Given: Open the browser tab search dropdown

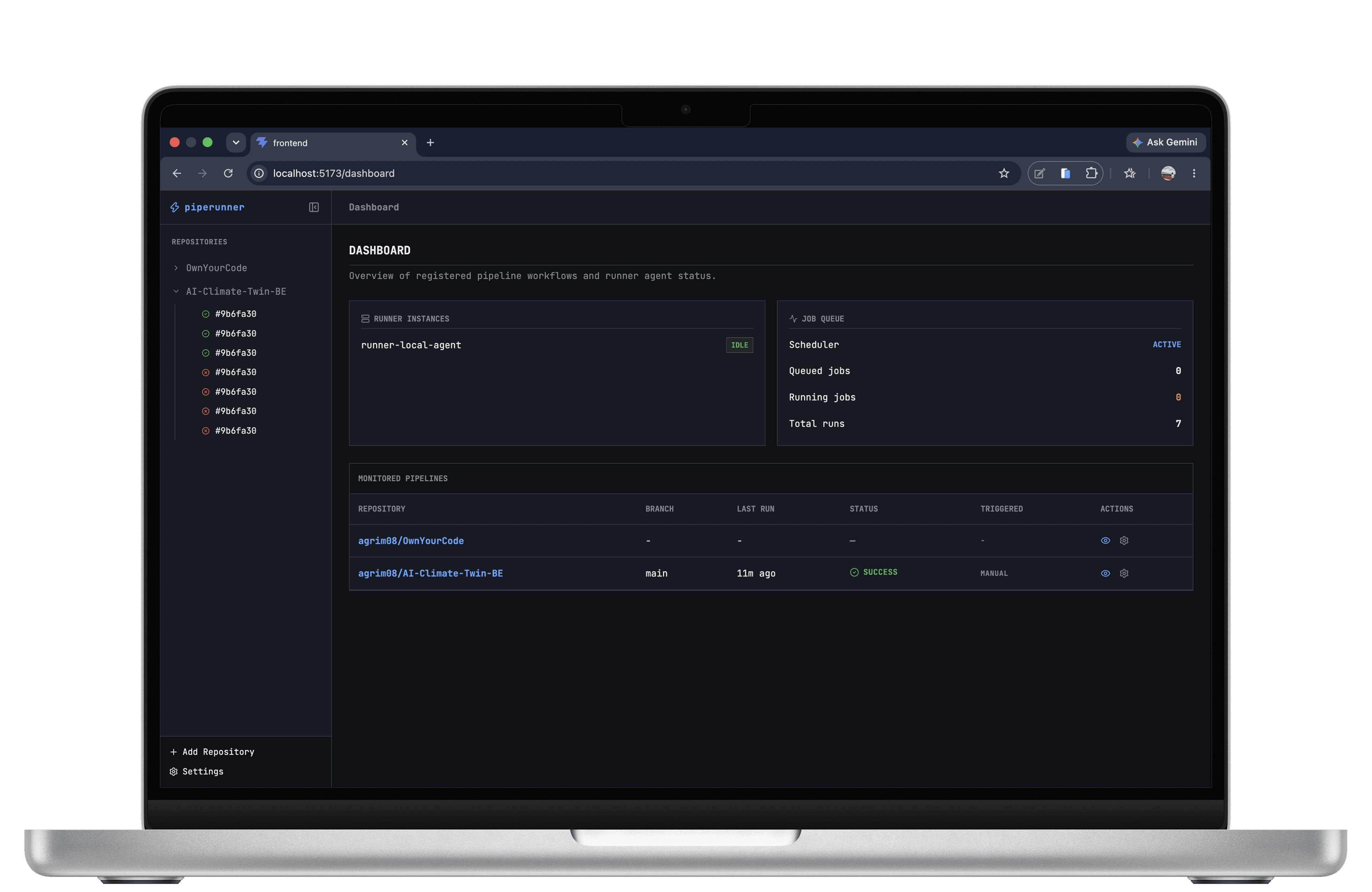Looking at the screenshot, I should pos(236,143).
